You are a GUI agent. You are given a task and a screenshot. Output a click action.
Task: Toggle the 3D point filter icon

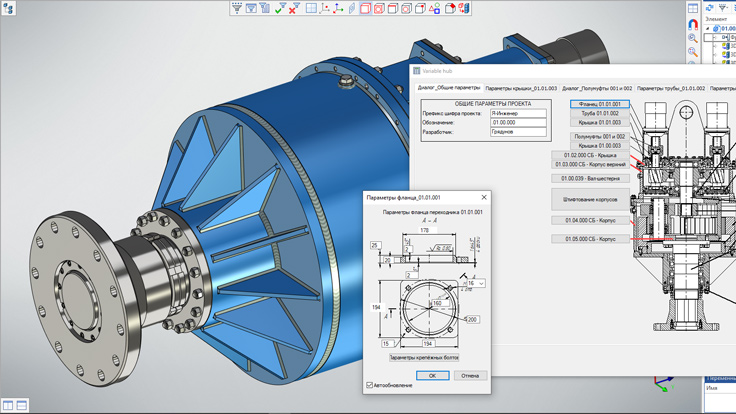[324, 8]
